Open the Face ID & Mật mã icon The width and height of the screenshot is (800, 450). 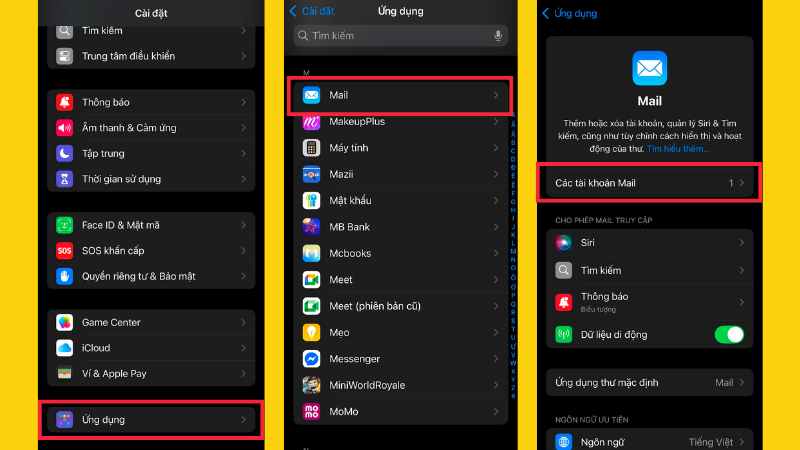tap(65, 225)
